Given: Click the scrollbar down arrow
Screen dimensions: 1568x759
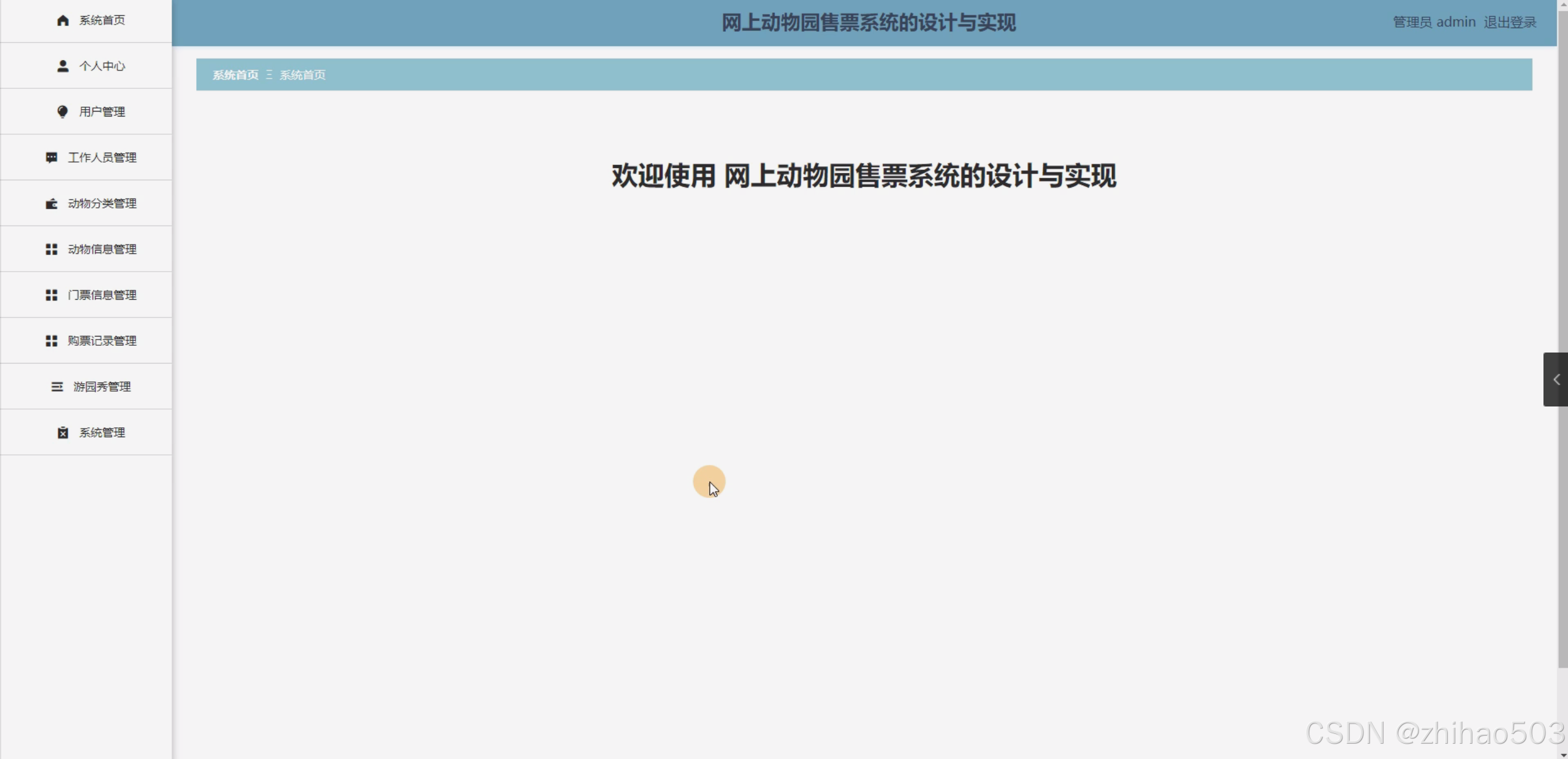Looking at the screenshot, I should tap(1562, 755).
